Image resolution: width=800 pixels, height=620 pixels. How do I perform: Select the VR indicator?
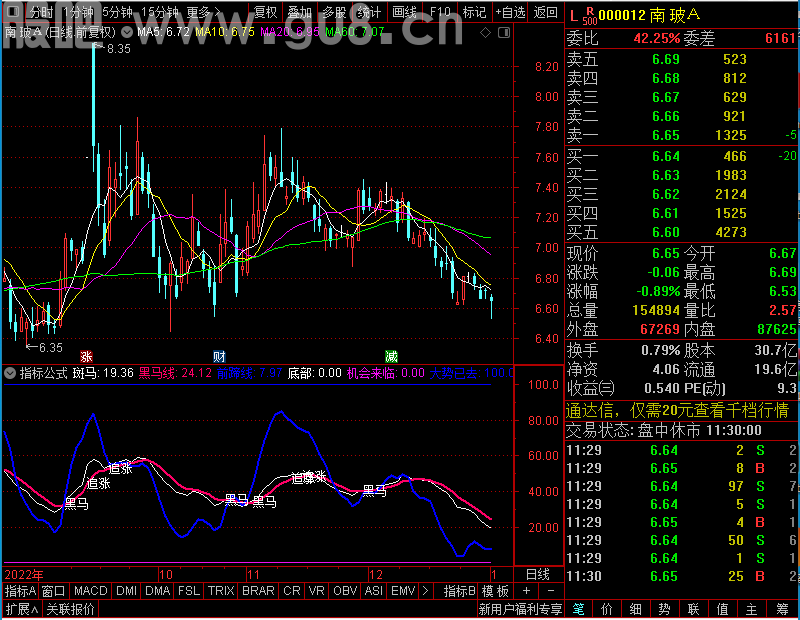[x=317, y=591]
